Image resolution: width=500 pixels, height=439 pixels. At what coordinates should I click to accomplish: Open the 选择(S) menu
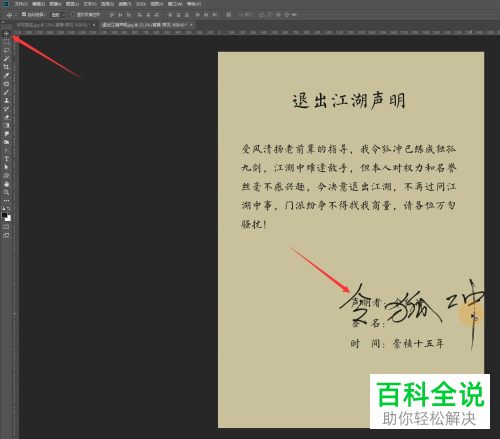pyautogui.click(x=107, y=4)
